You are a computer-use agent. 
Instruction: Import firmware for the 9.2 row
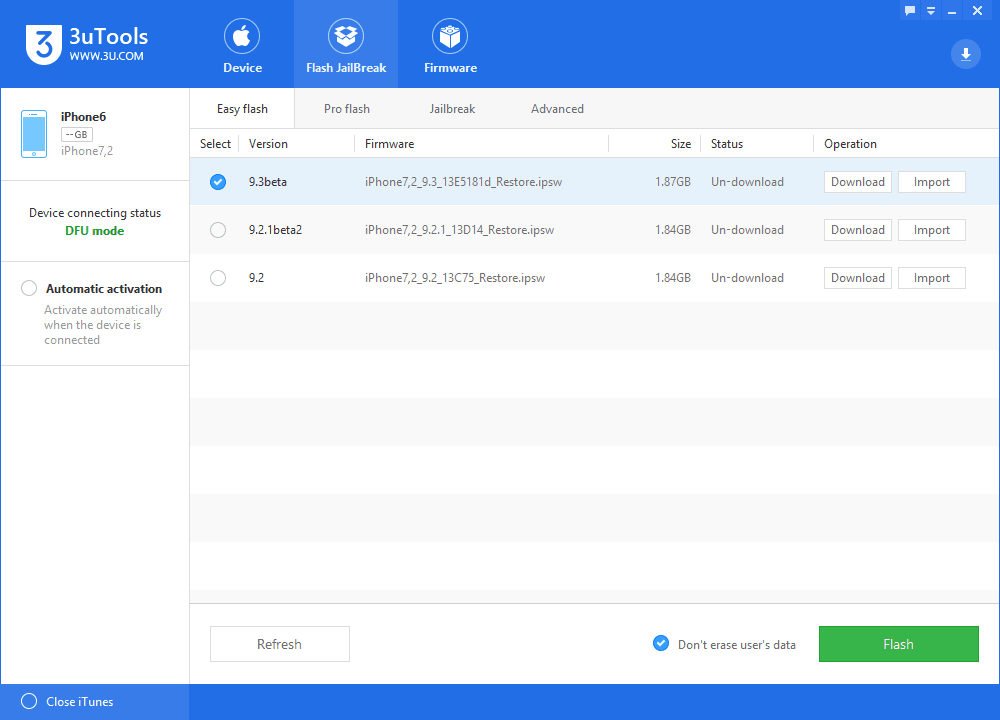click(x=932, y=278)
